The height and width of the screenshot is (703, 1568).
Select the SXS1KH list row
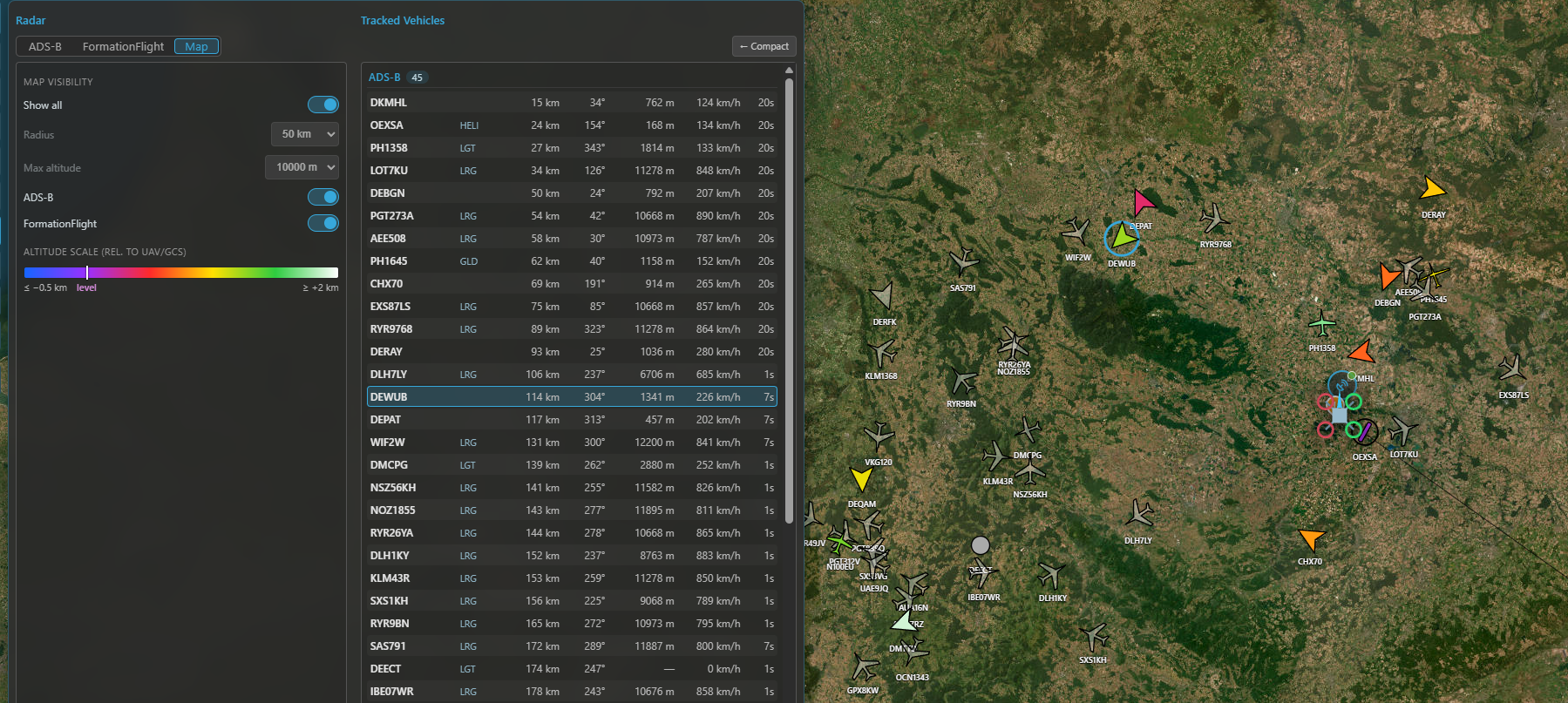(x=572, y=601)
